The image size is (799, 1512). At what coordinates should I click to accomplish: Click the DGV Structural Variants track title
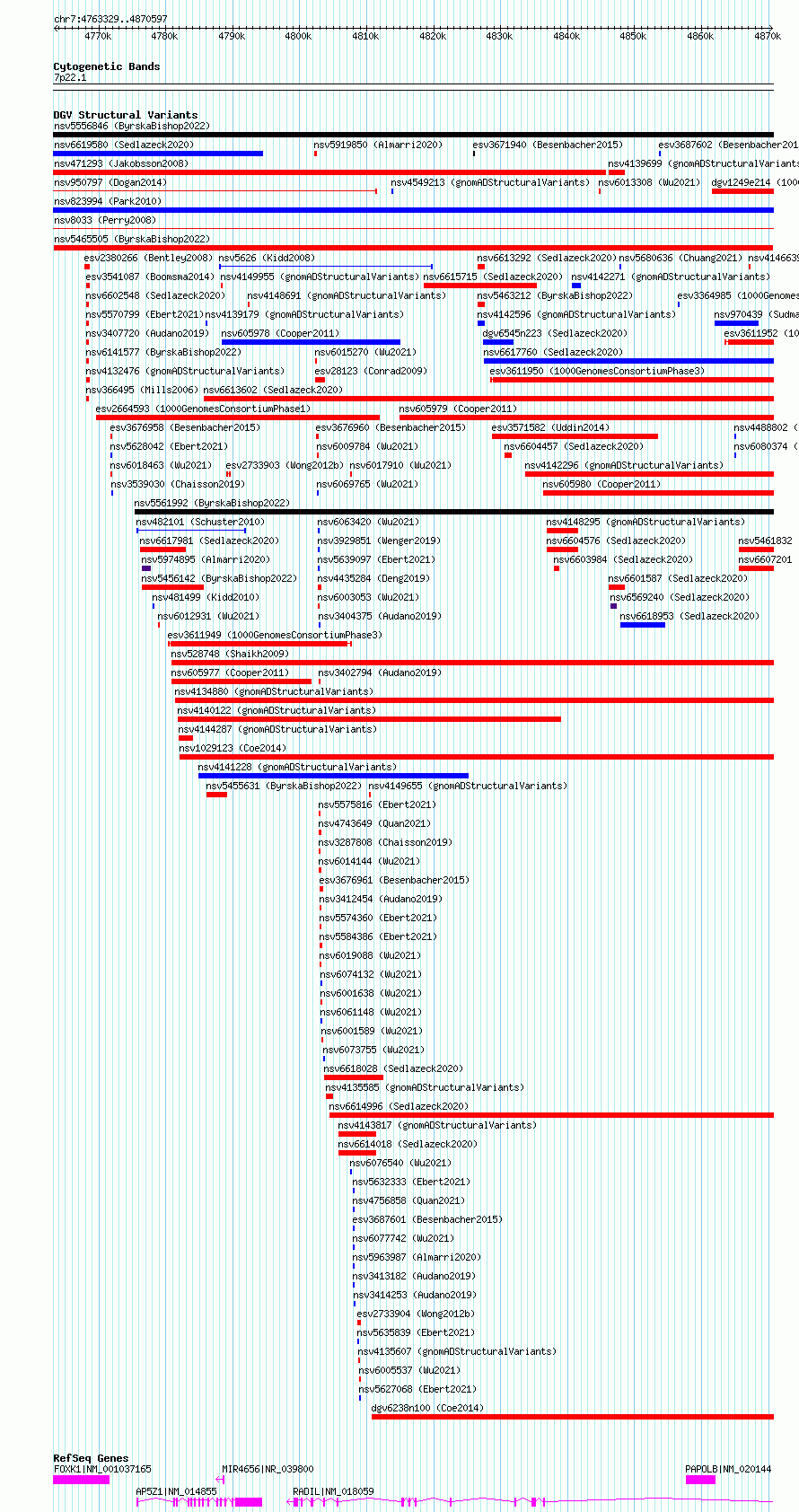(x=125, y=115)
